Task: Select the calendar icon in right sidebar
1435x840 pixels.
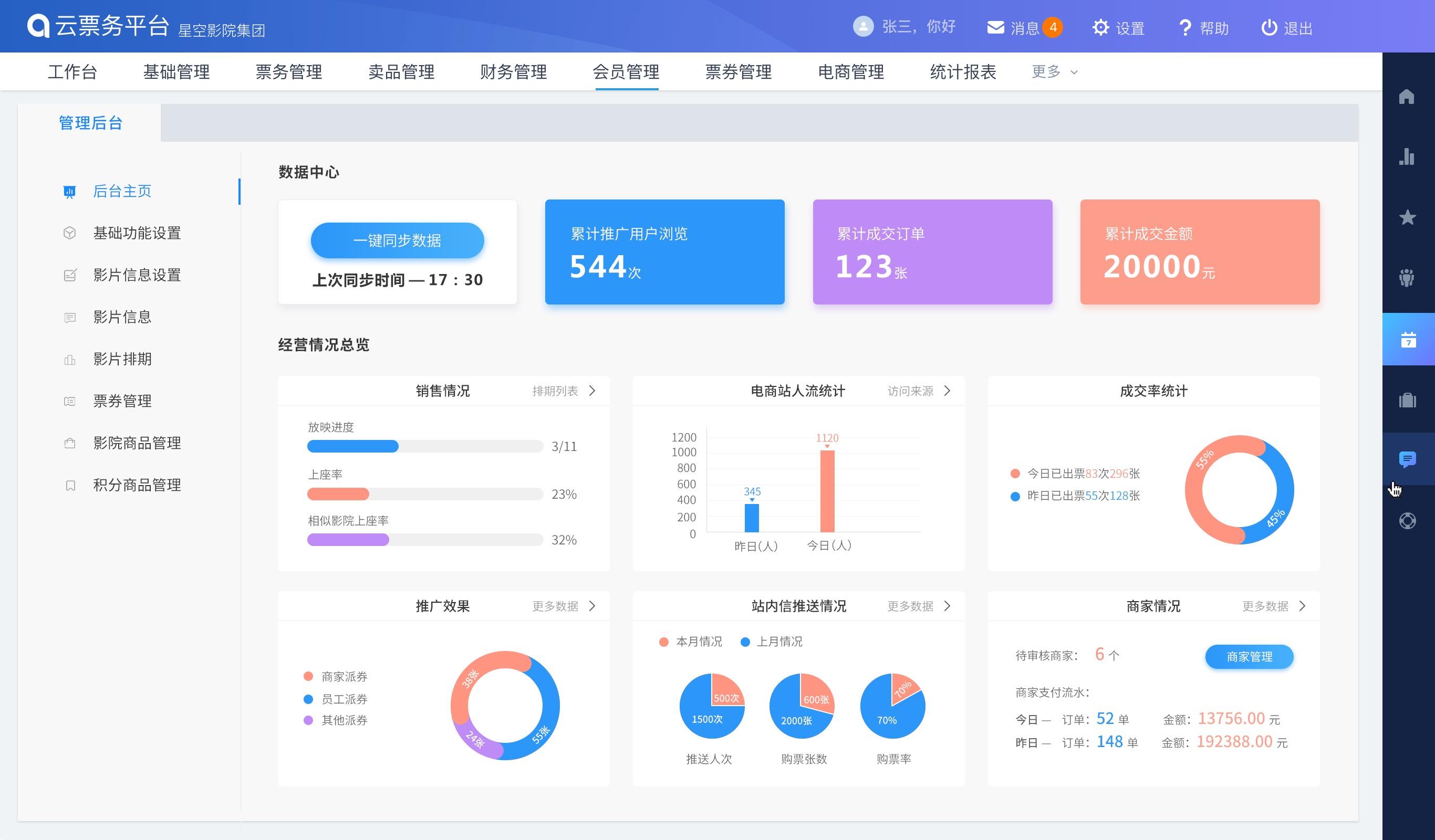Action: tap(1408, 340)
